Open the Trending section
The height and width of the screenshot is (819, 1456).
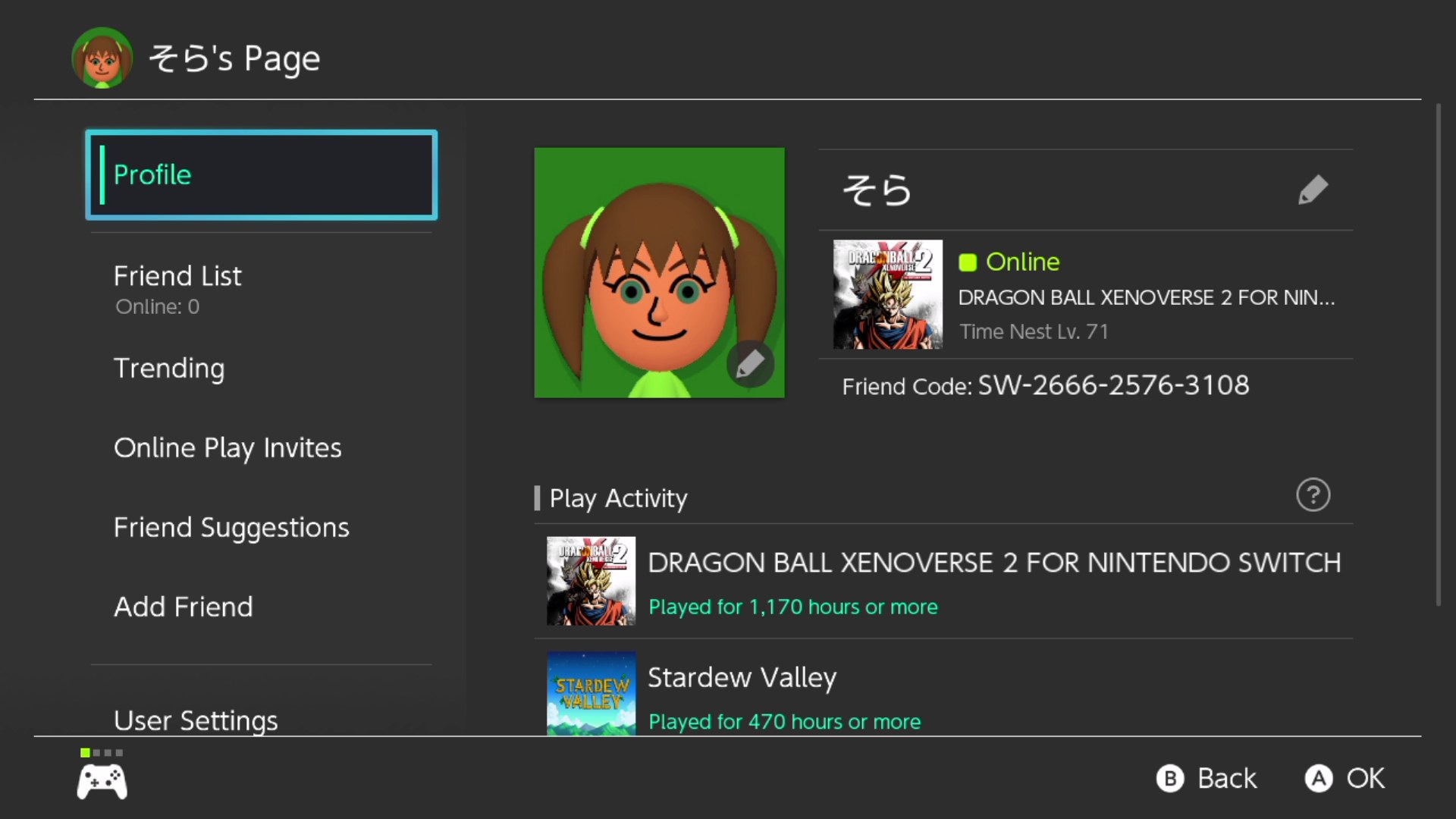tap(169, 369)
